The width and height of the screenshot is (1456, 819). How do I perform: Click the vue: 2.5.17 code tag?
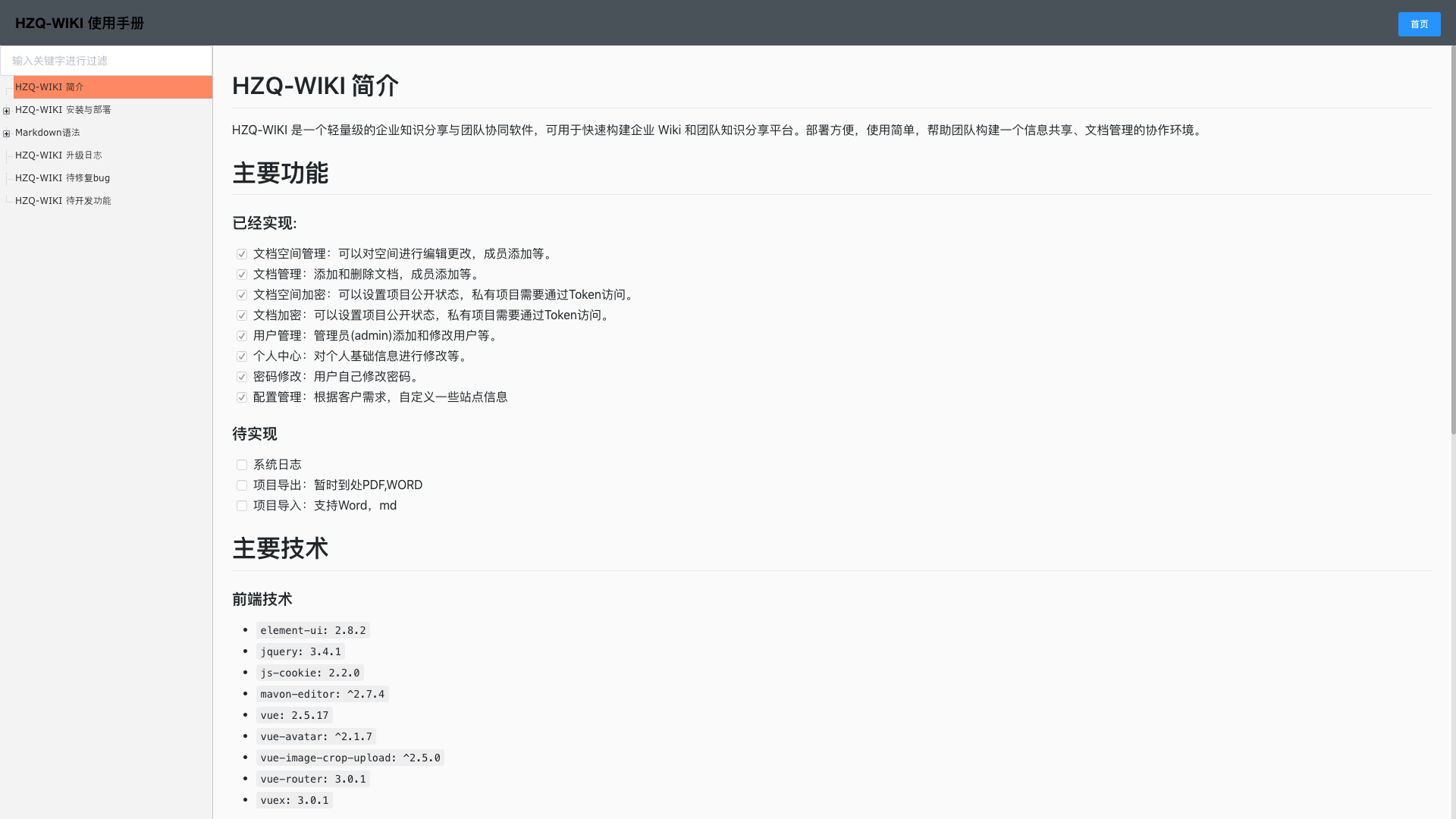[294, 715]
